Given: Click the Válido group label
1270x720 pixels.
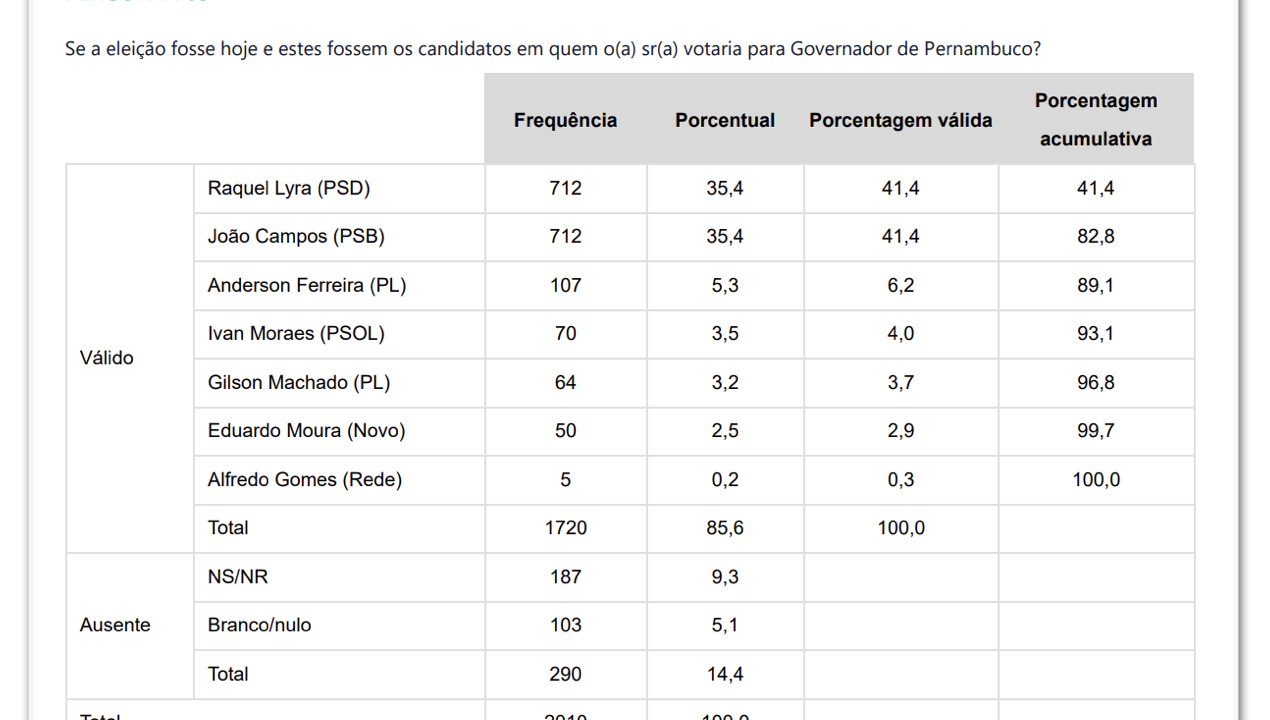Looking at the screenshot, I should point(106,358).
